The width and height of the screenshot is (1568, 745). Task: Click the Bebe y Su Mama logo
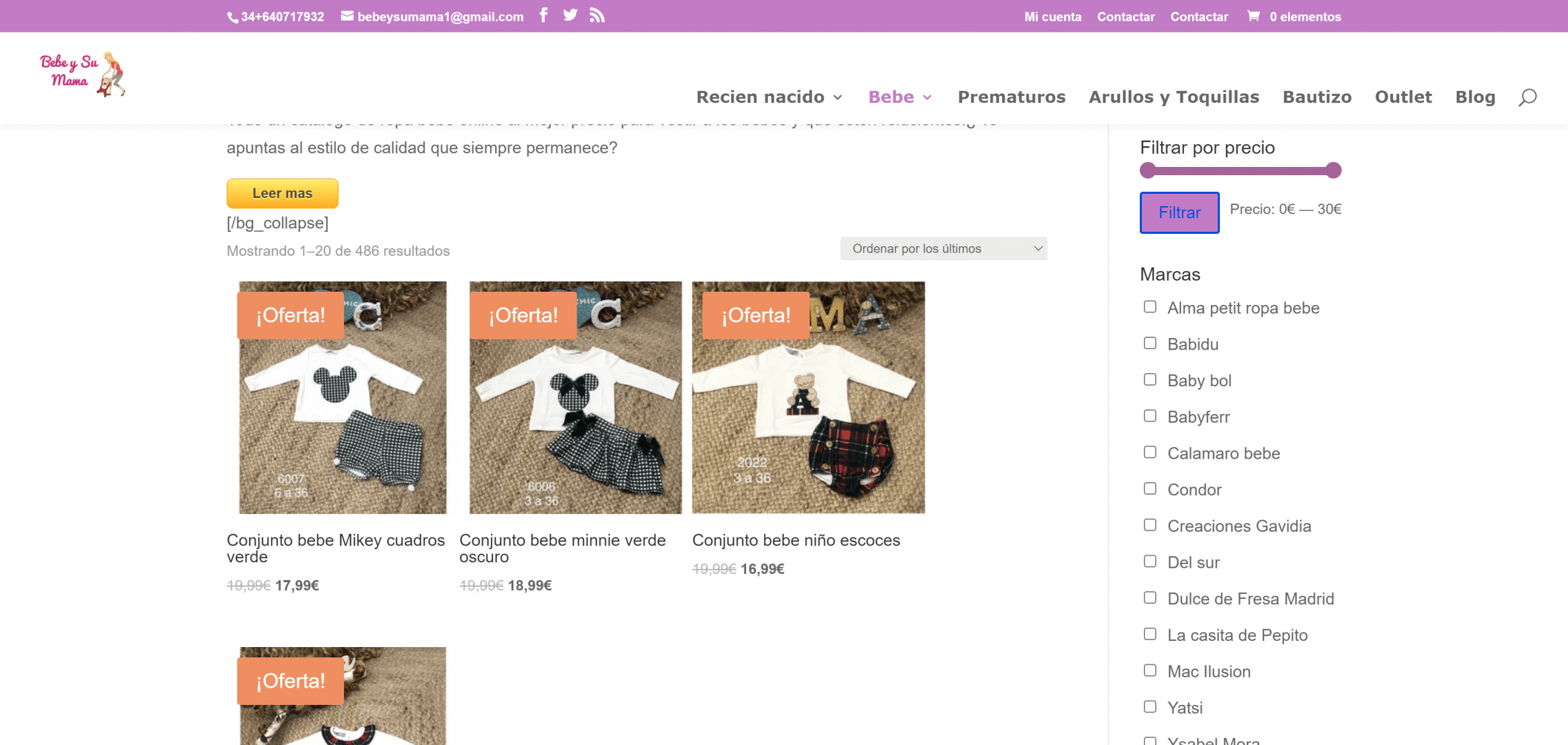[x=83, y=74]
